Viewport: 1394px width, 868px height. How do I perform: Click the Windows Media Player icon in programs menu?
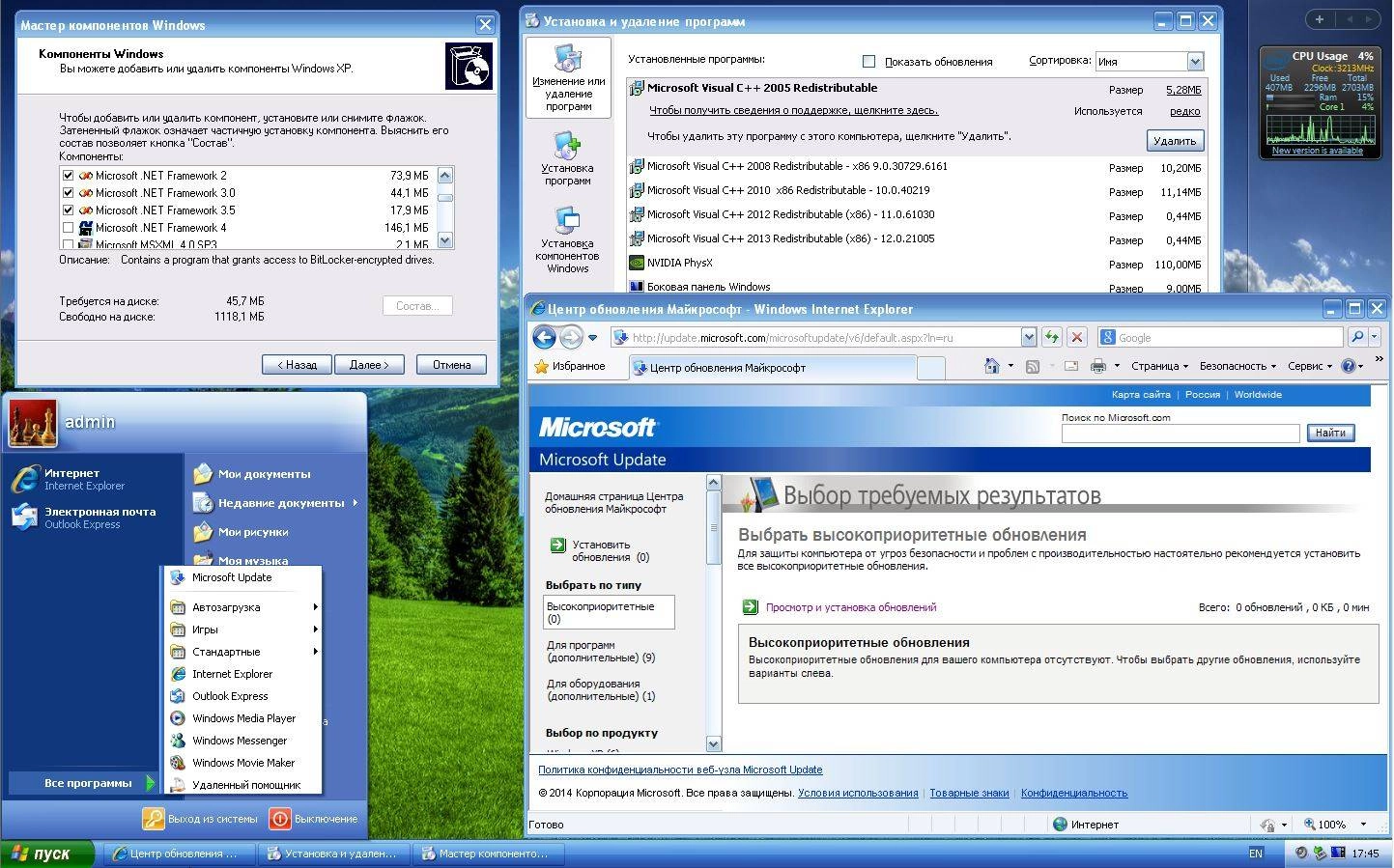178,718
